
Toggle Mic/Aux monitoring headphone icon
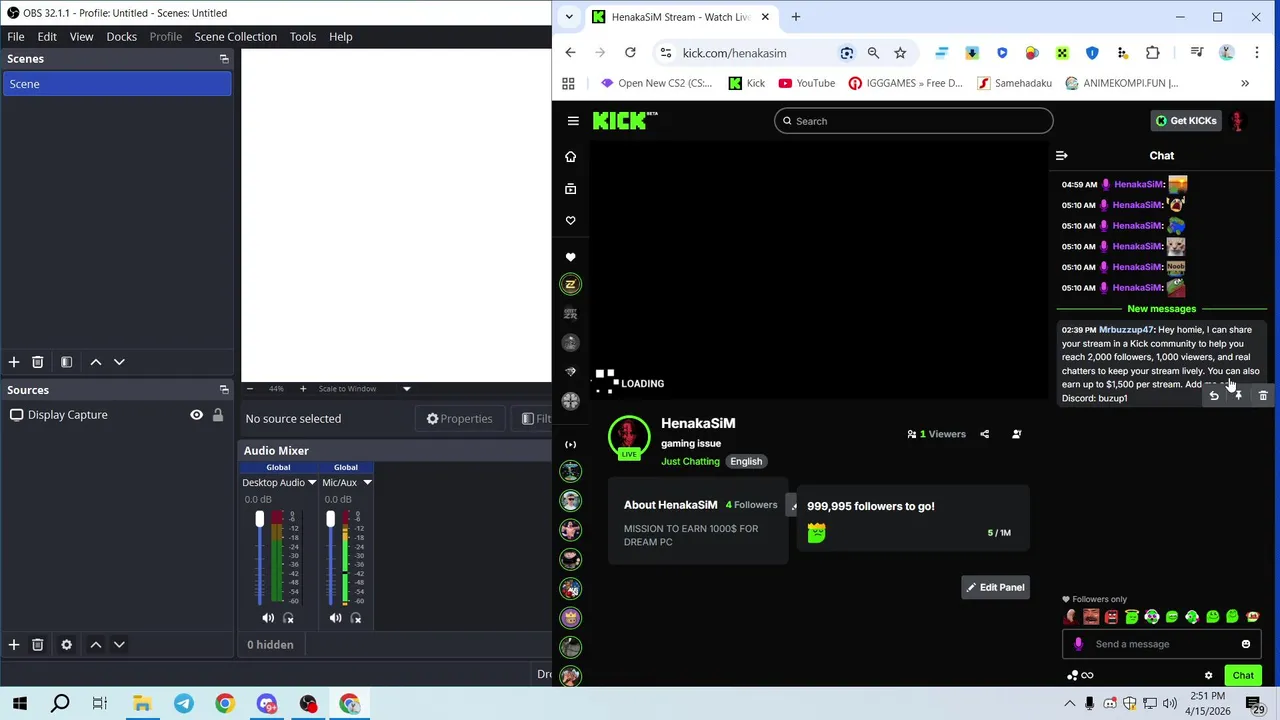(355, 618)
